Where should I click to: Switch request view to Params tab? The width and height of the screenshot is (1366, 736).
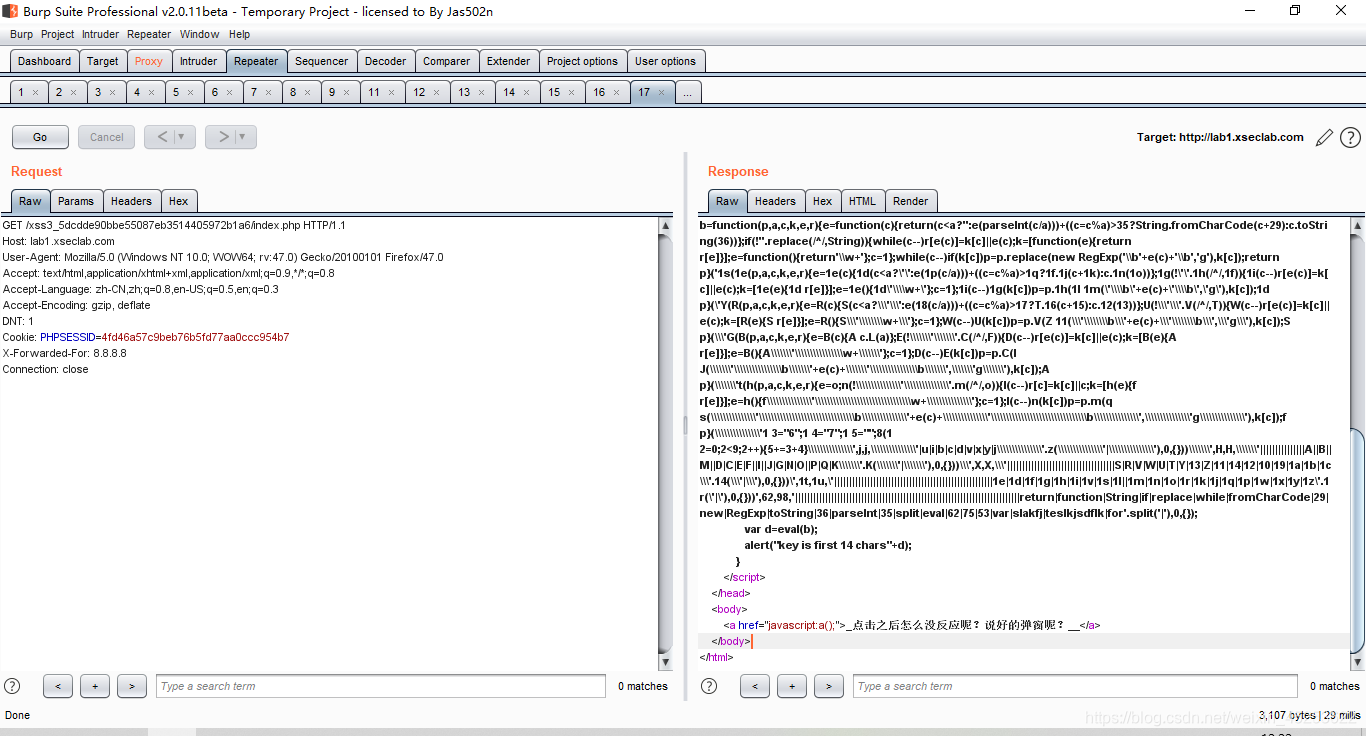(75, 201)
